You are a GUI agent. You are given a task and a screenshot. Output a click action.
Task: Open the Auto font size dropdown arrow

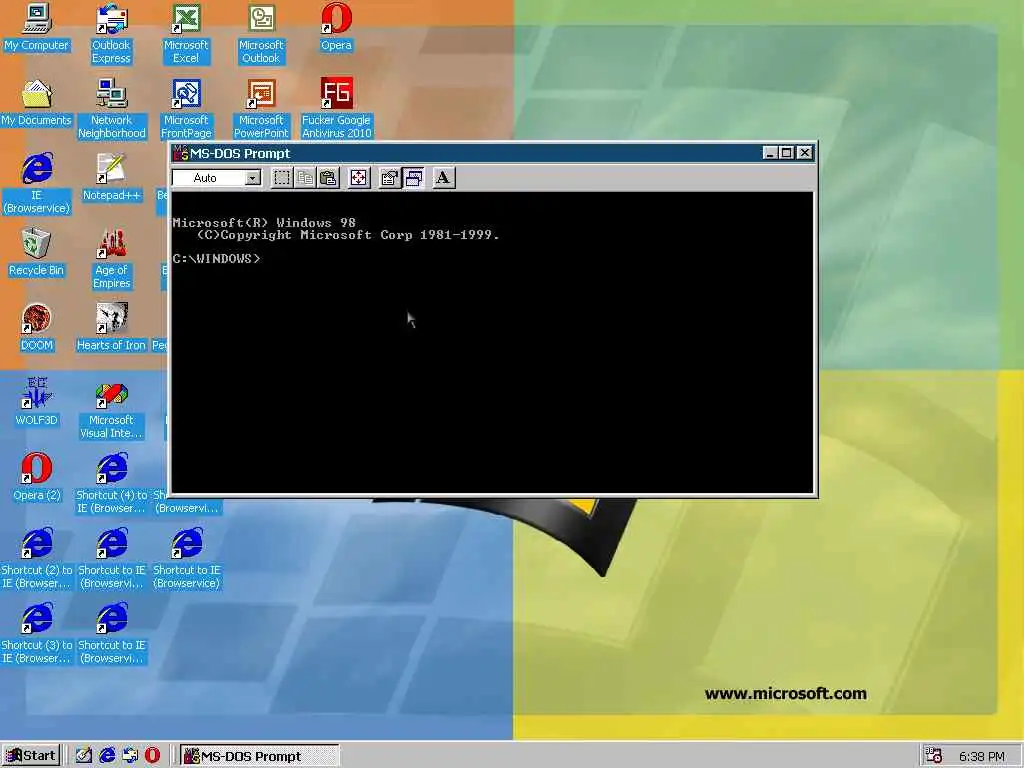pyautogui.click(x=253, y=178)
